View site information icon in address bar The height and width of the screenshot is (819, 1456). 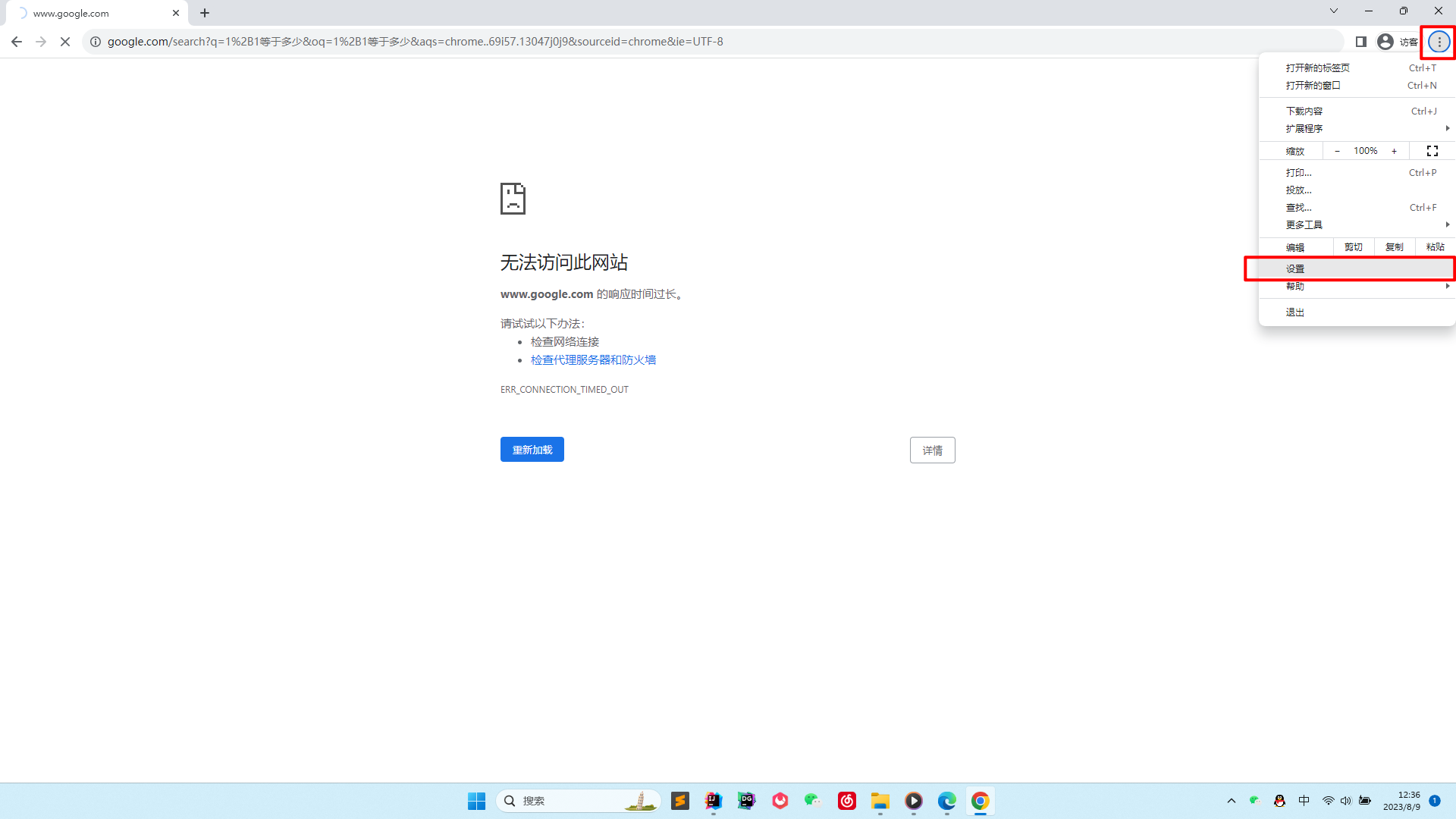[x=96, y=42]
